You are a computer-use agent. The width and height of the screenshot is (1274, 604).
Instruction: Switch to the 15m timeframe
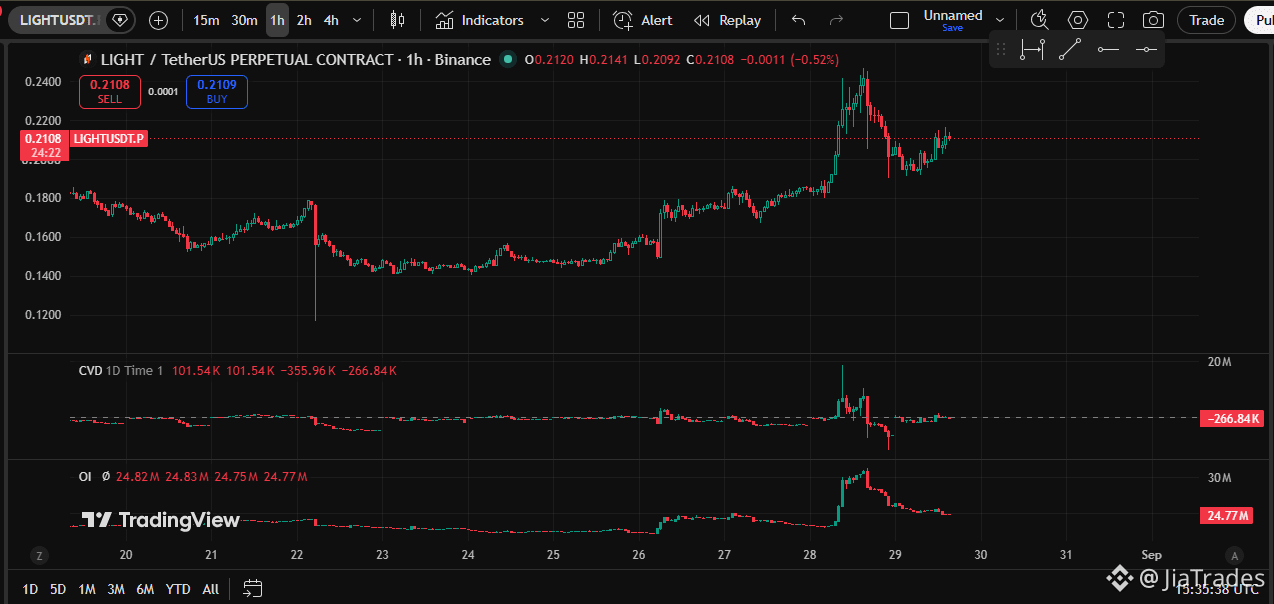[x=206, y=20]
